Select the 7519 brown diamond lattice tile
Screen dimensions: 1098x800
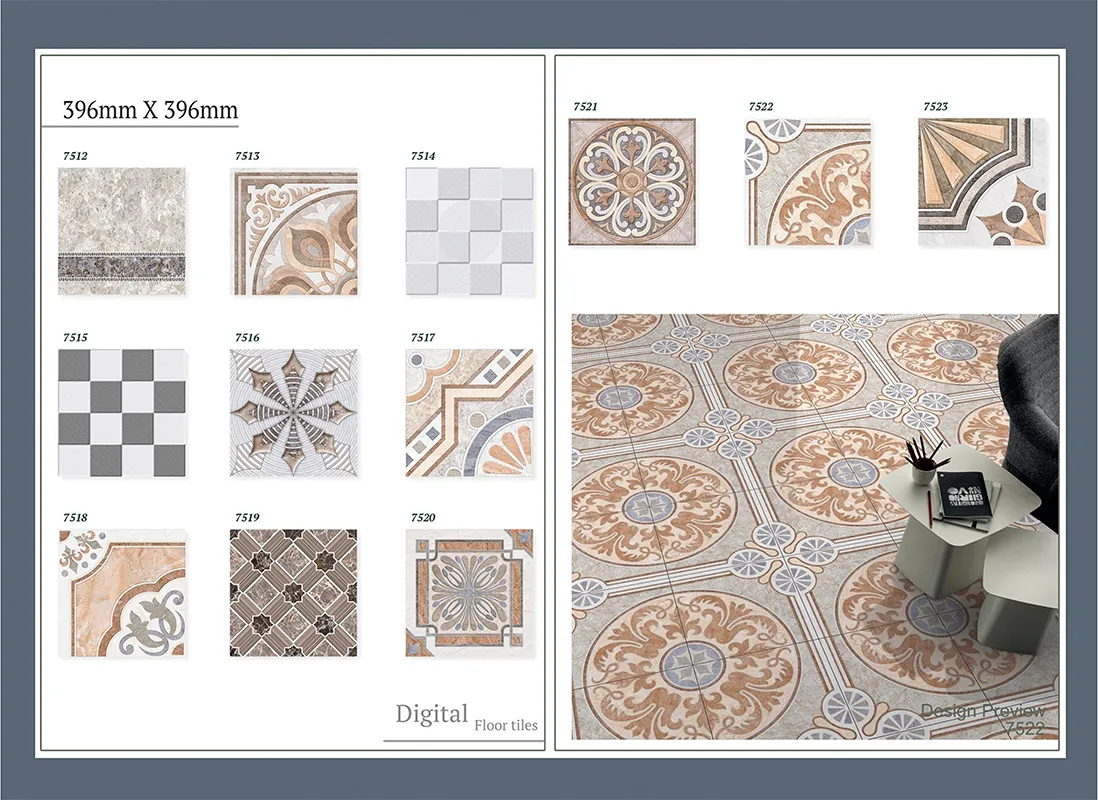click(294, 593)
